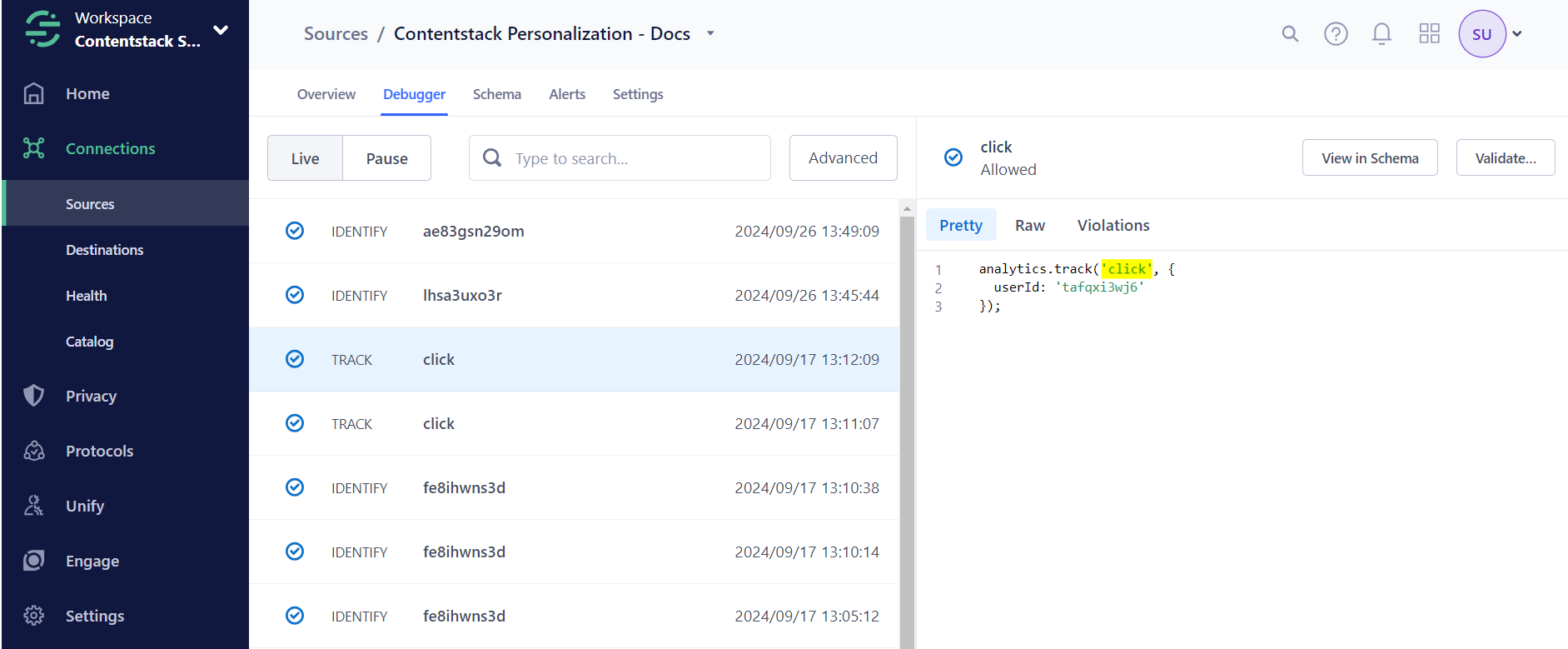1568x649 pixels.
Task: Switch to the Debugger tab
Action: pos(414,94)
